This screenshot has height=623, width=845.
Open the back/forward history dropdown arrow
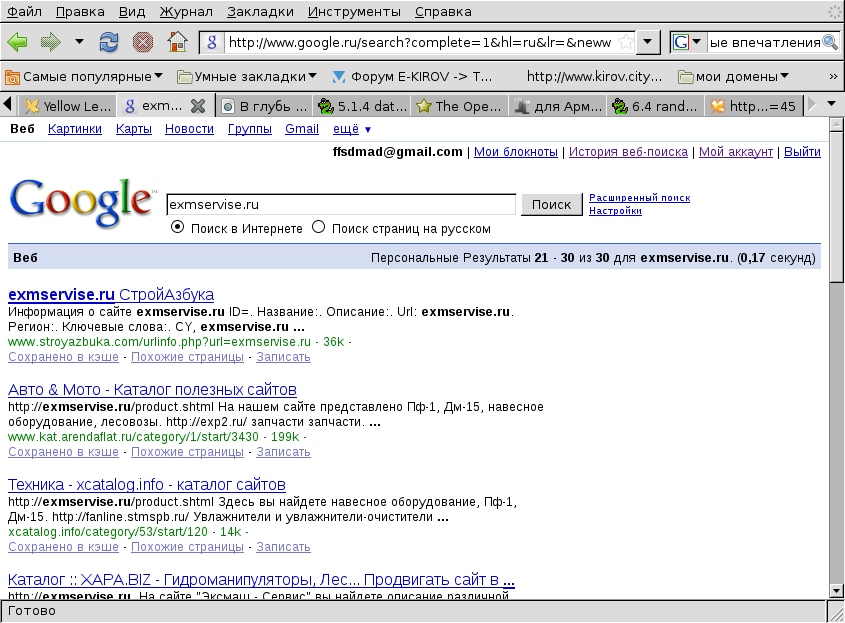pos(79,42)
